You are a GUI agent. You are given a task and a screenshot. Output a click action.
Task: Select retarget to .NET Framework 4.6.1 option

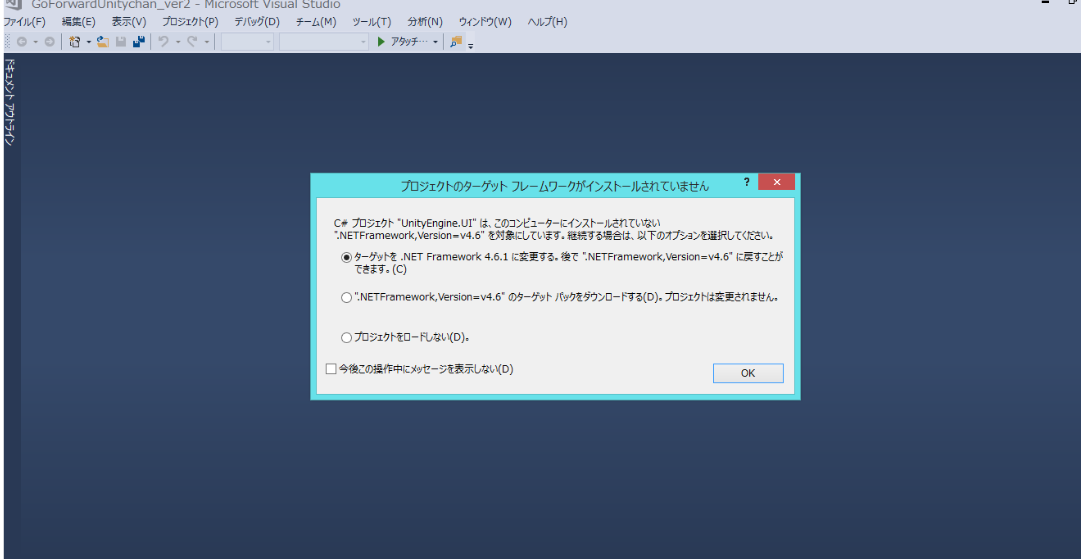pyautogui.click(x=346, y=257)
